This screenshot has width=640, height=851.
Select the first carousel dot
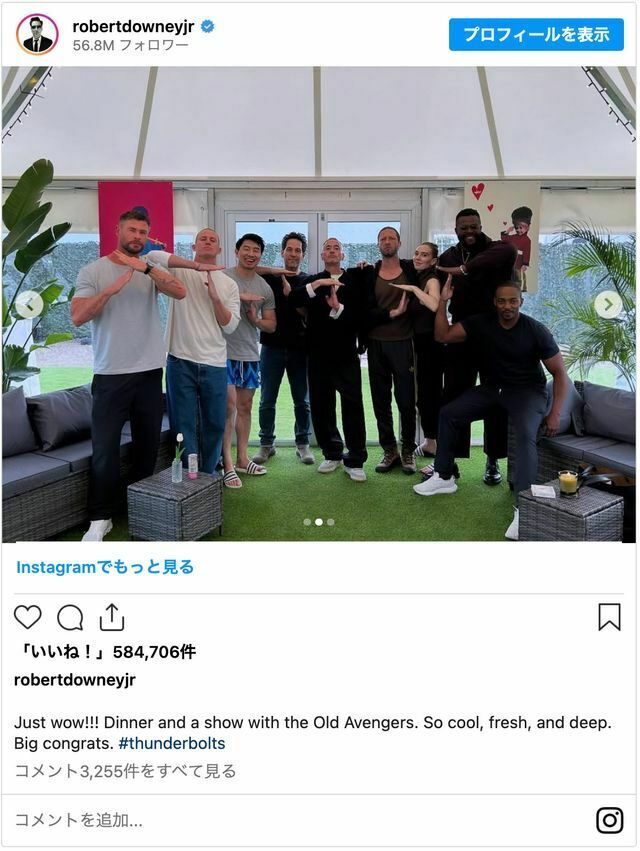[307, 522]
